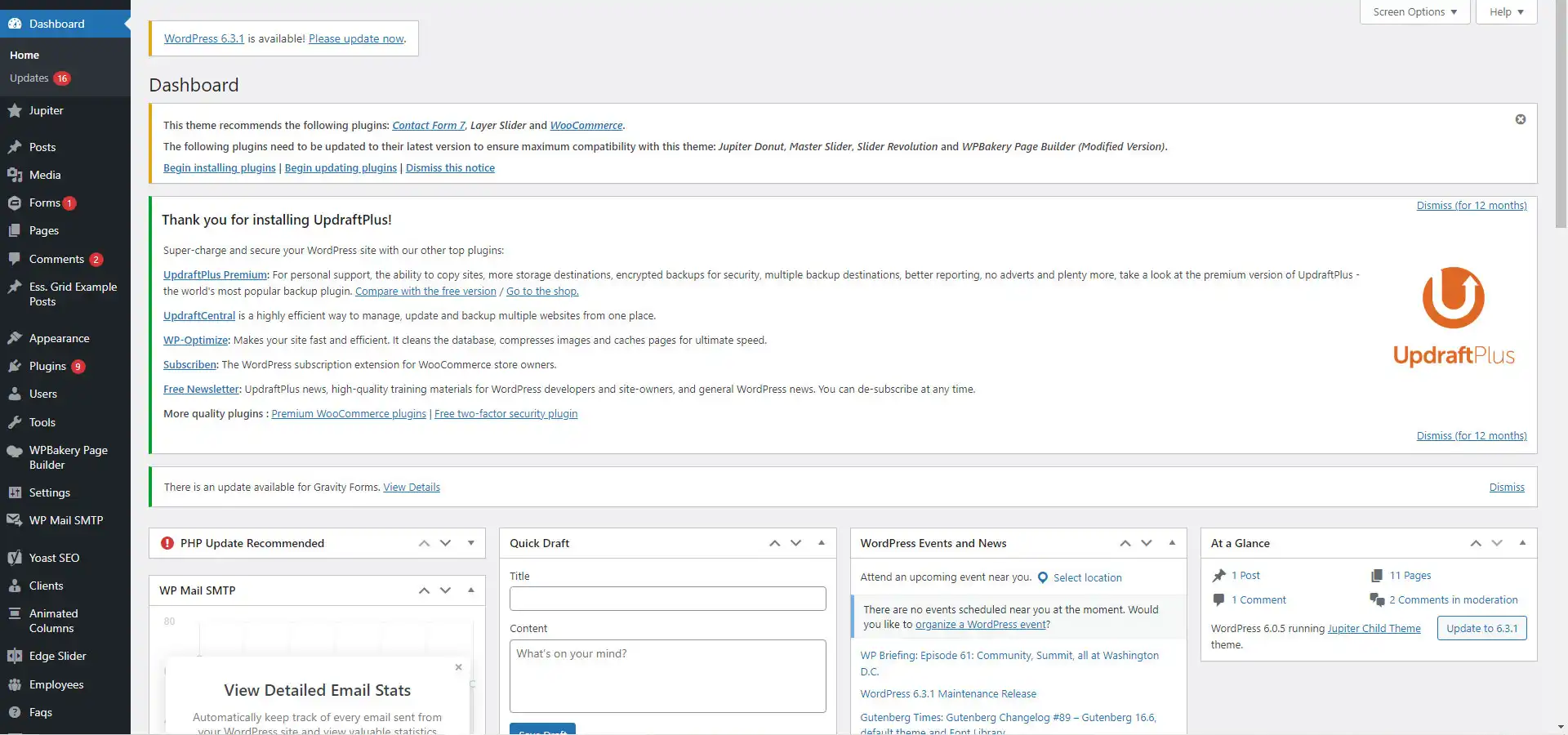Click the Employees group icon
The height and width of the screenshot is (735, 1568).
[15, 684]
